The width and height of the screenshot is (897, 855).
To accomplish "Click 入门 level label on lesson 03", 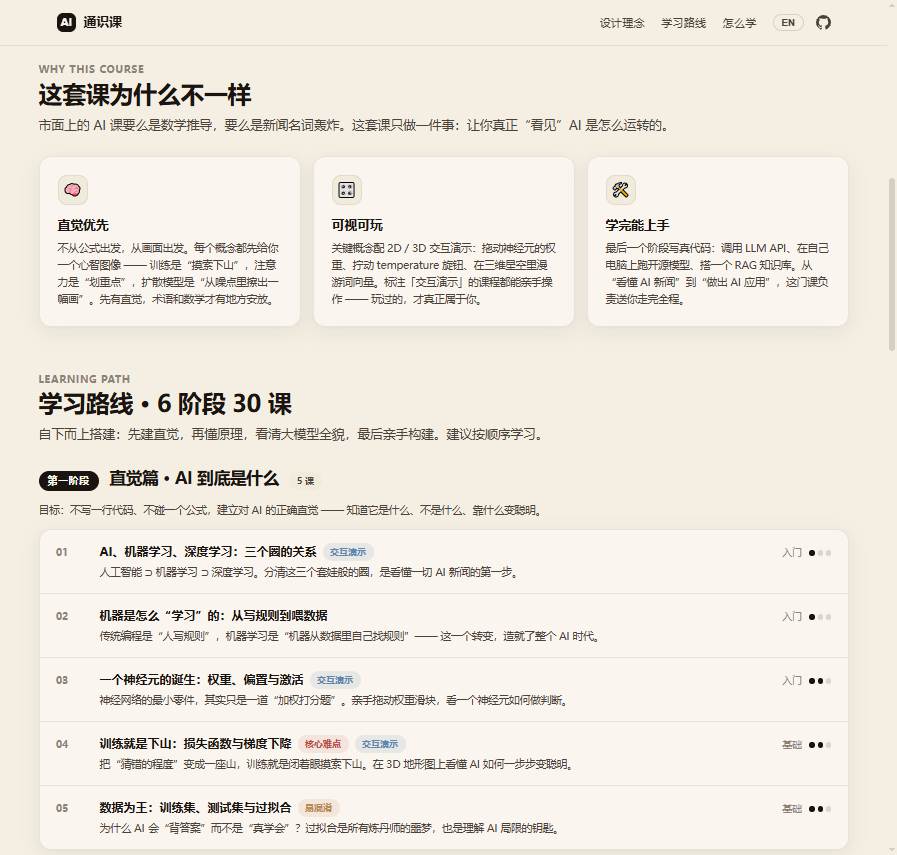I will 792,681.
